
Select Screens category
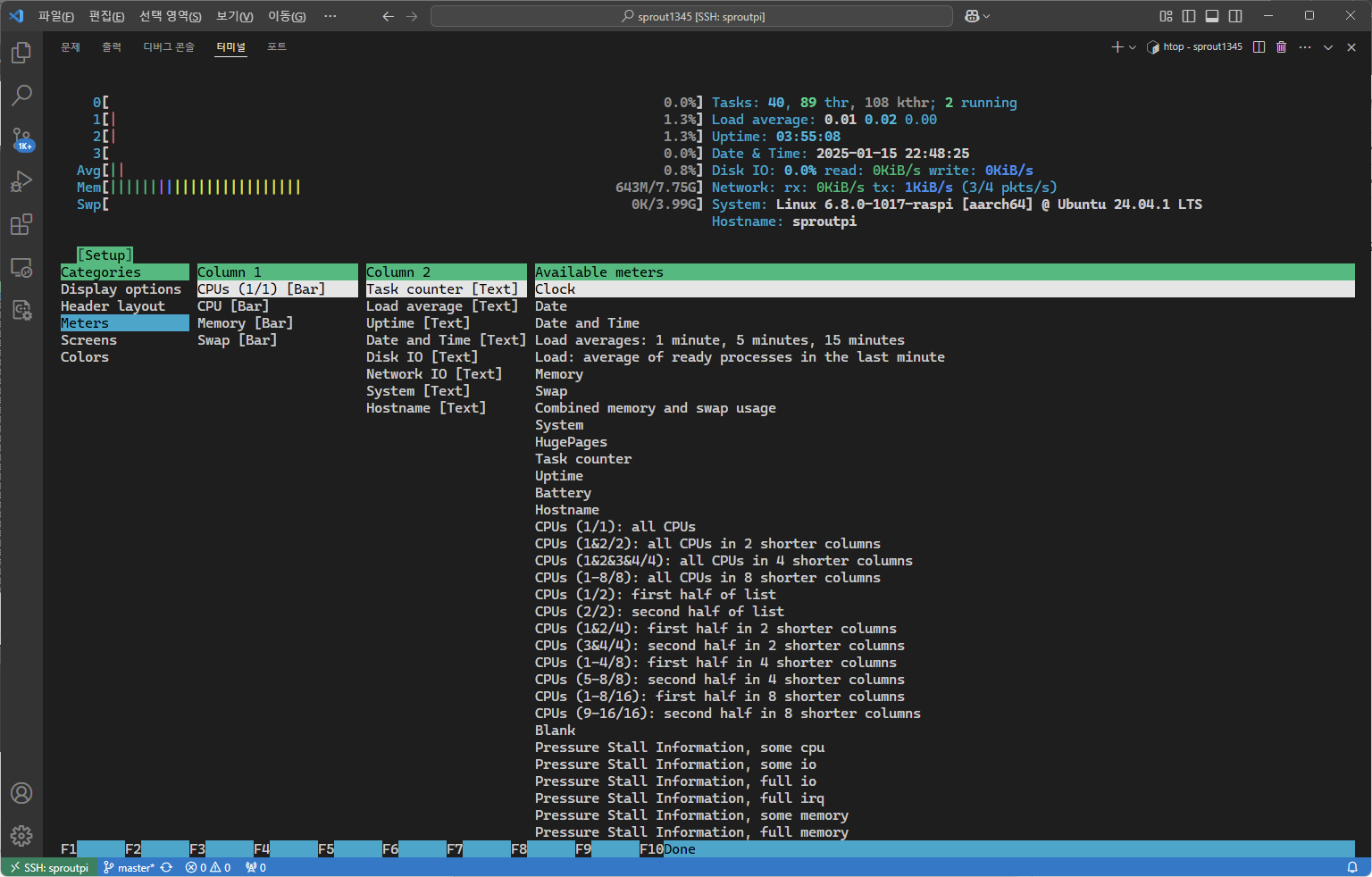tap(88, 340)
